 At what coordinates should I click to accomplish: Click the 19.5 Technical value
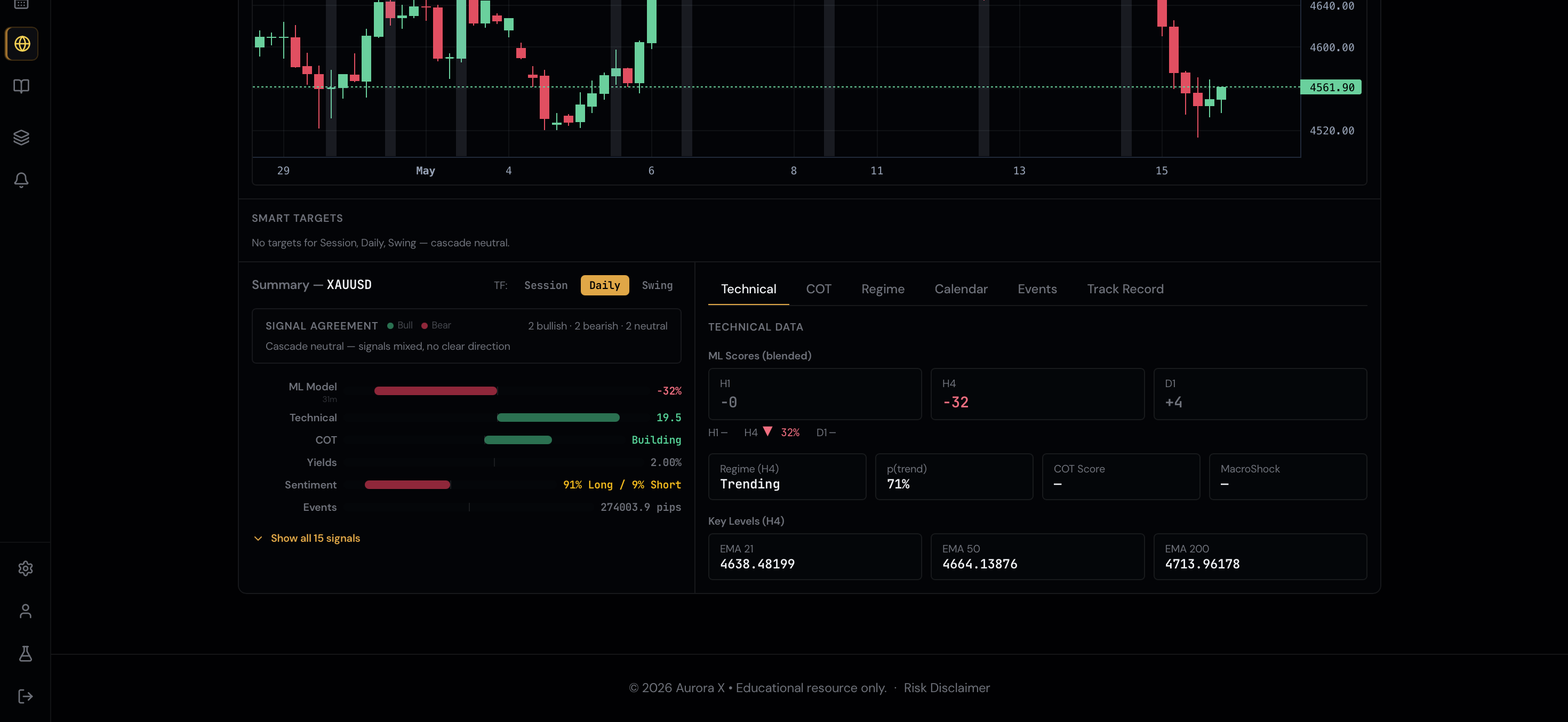click(x=668, y=418)
